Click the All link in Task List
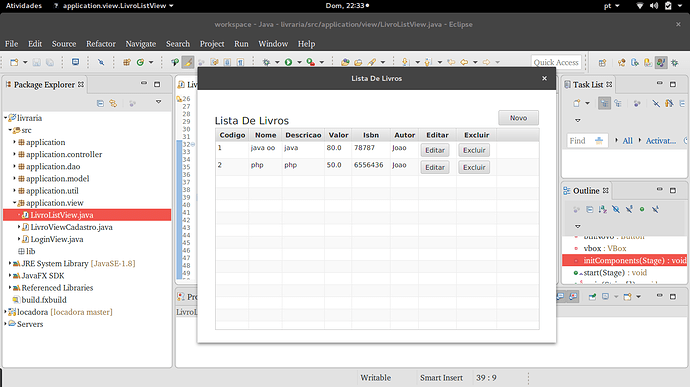Image resolution: width=690 pixels, height=387 pixels. click(x=628, y=141)
